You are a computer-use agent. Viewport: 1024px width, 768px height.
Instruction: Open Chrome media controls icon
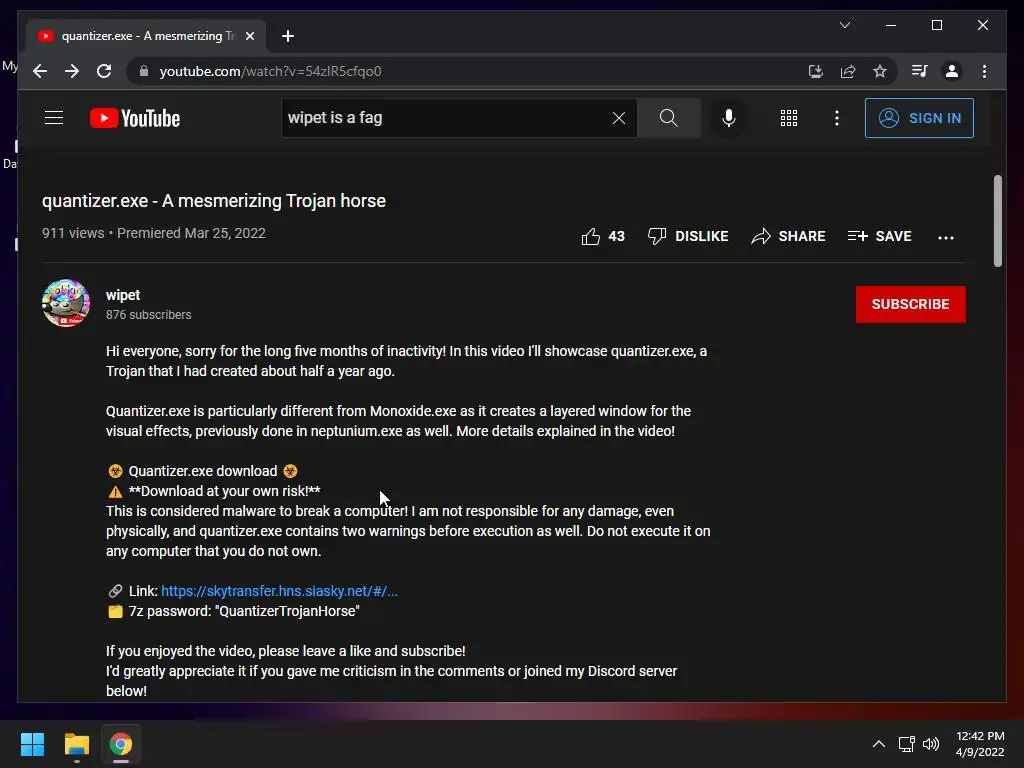pos(920,71)
